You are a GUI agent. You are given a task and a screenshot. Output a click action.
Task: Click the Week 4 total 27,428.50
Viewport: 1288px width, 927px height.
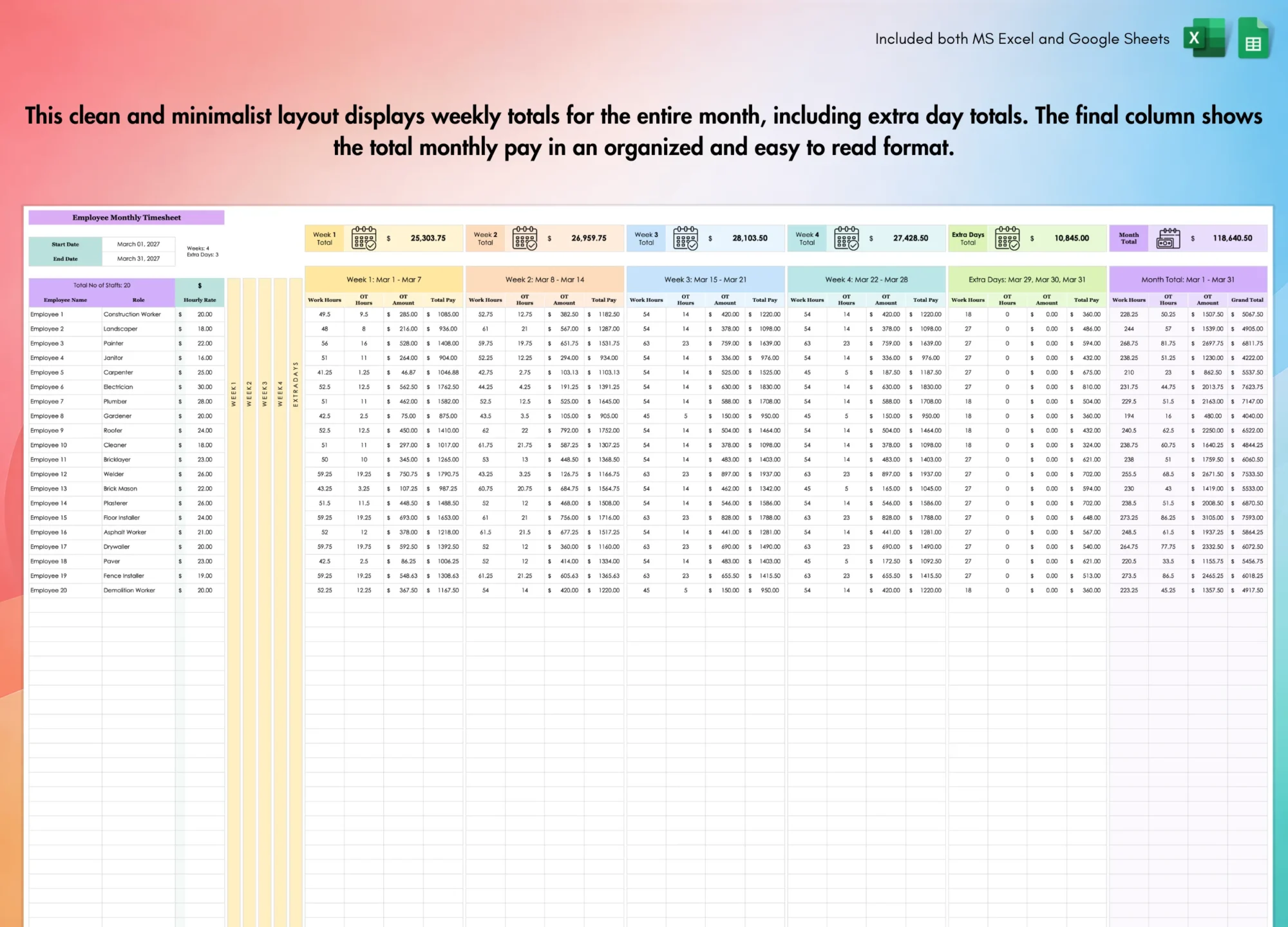coord(911,238)
